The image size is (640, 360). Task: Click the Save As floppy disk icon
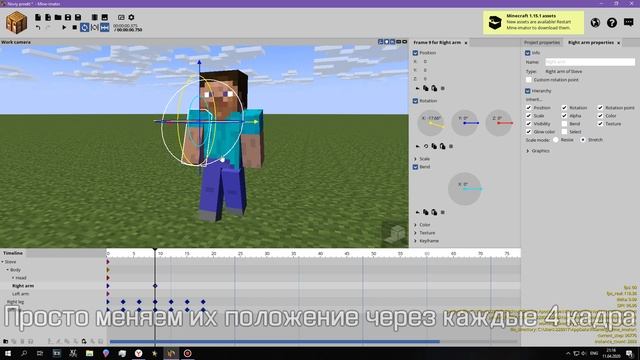tap(78, 18)
